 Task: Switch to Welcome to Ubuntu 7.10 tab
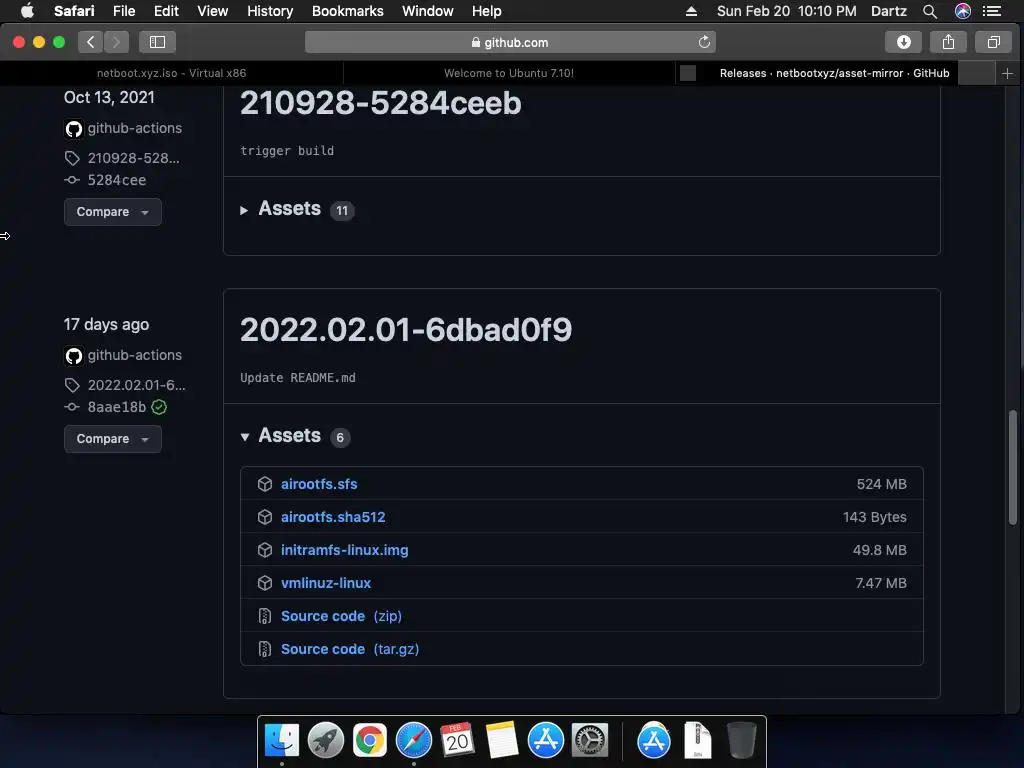point(509,73)
